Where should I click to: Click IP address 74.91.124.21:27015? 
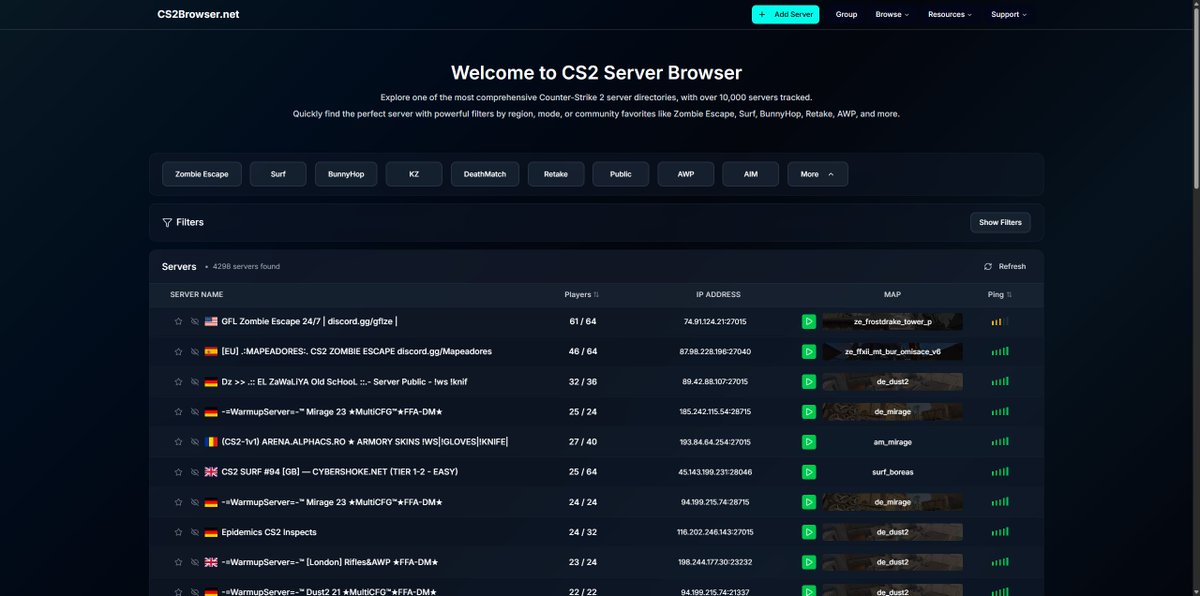pyautogui.click(x=715, y=322)
